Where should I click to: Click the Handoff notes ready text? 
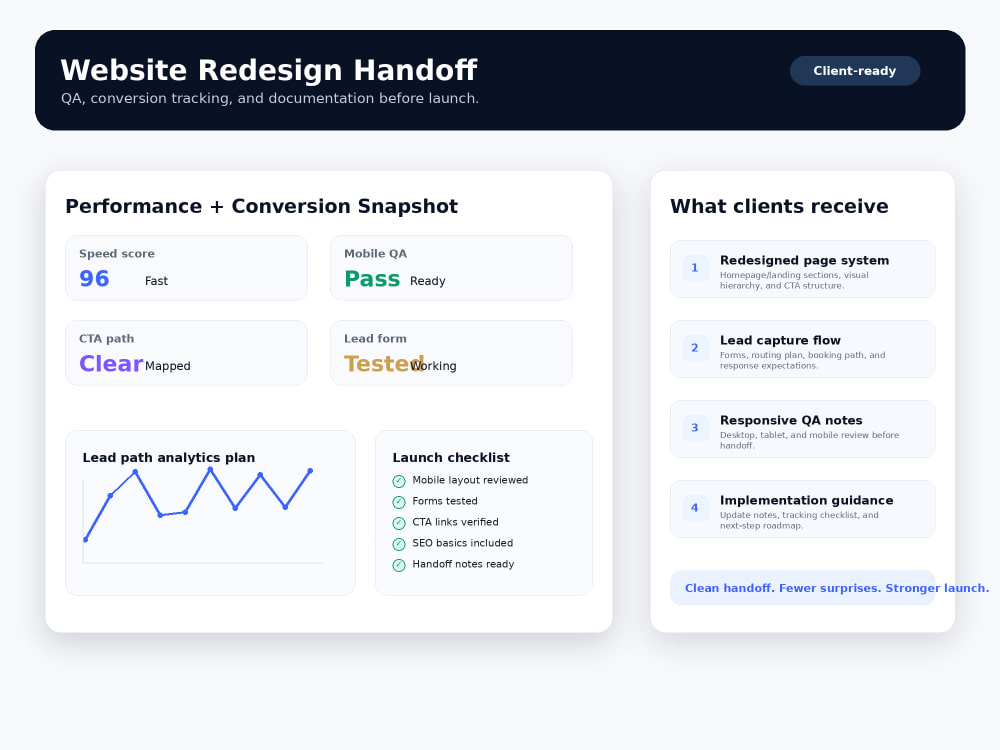(463, 564)
